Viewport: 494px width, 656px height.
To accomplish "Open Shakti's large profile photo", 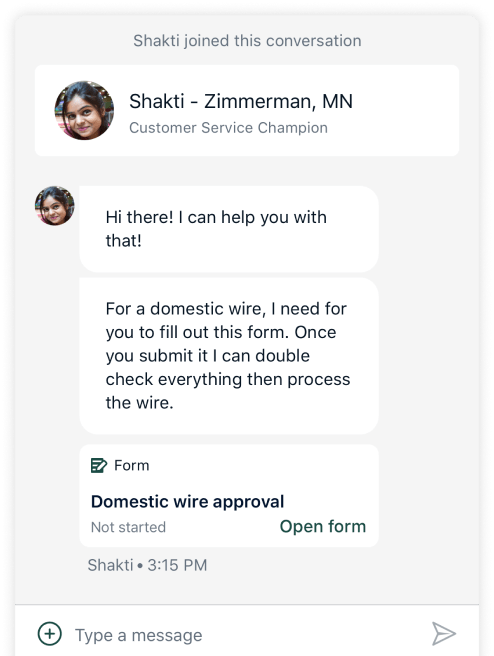I will pos(84,110).
